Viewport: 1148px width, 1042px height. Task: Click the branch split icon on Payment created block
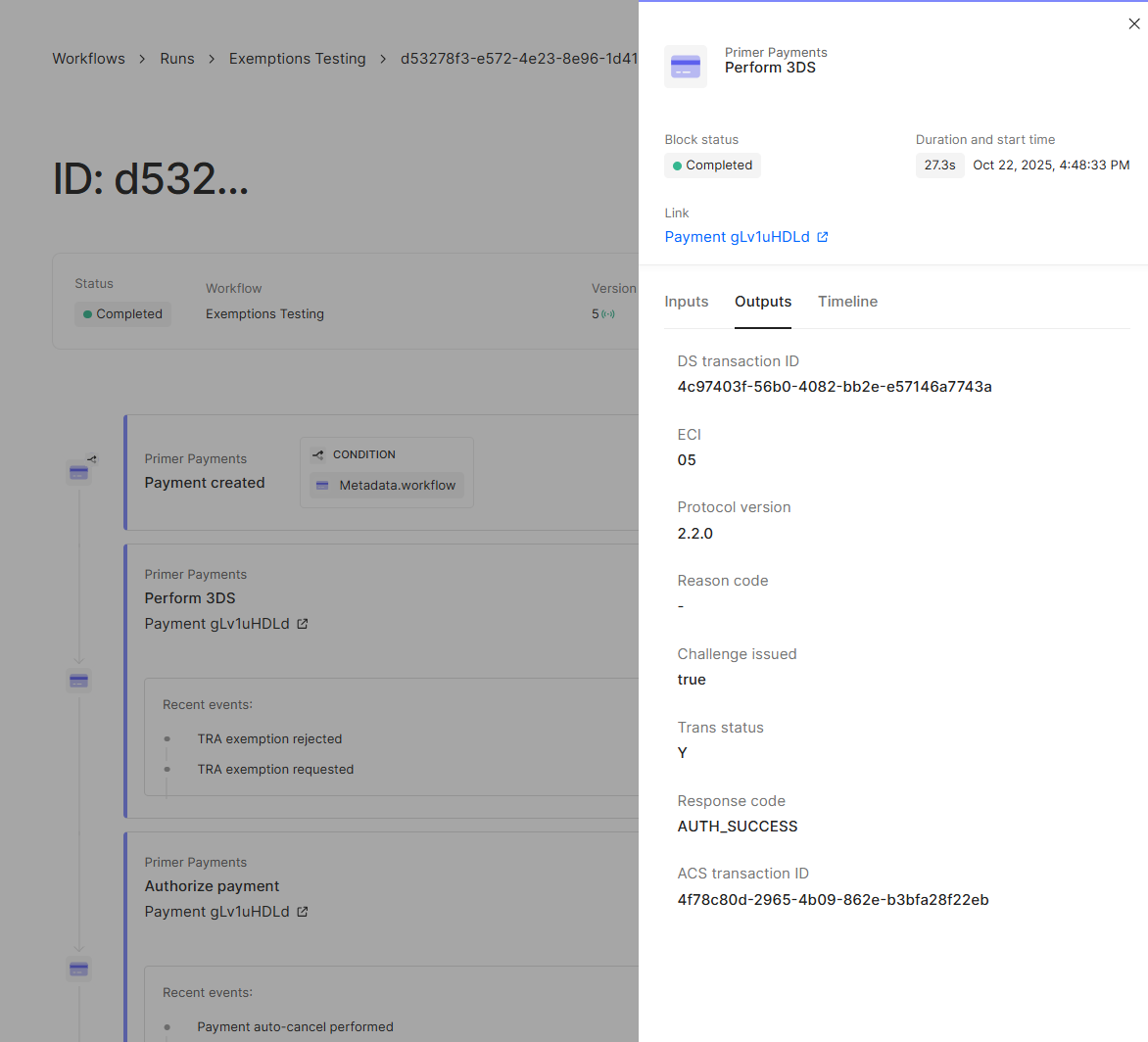92,457
